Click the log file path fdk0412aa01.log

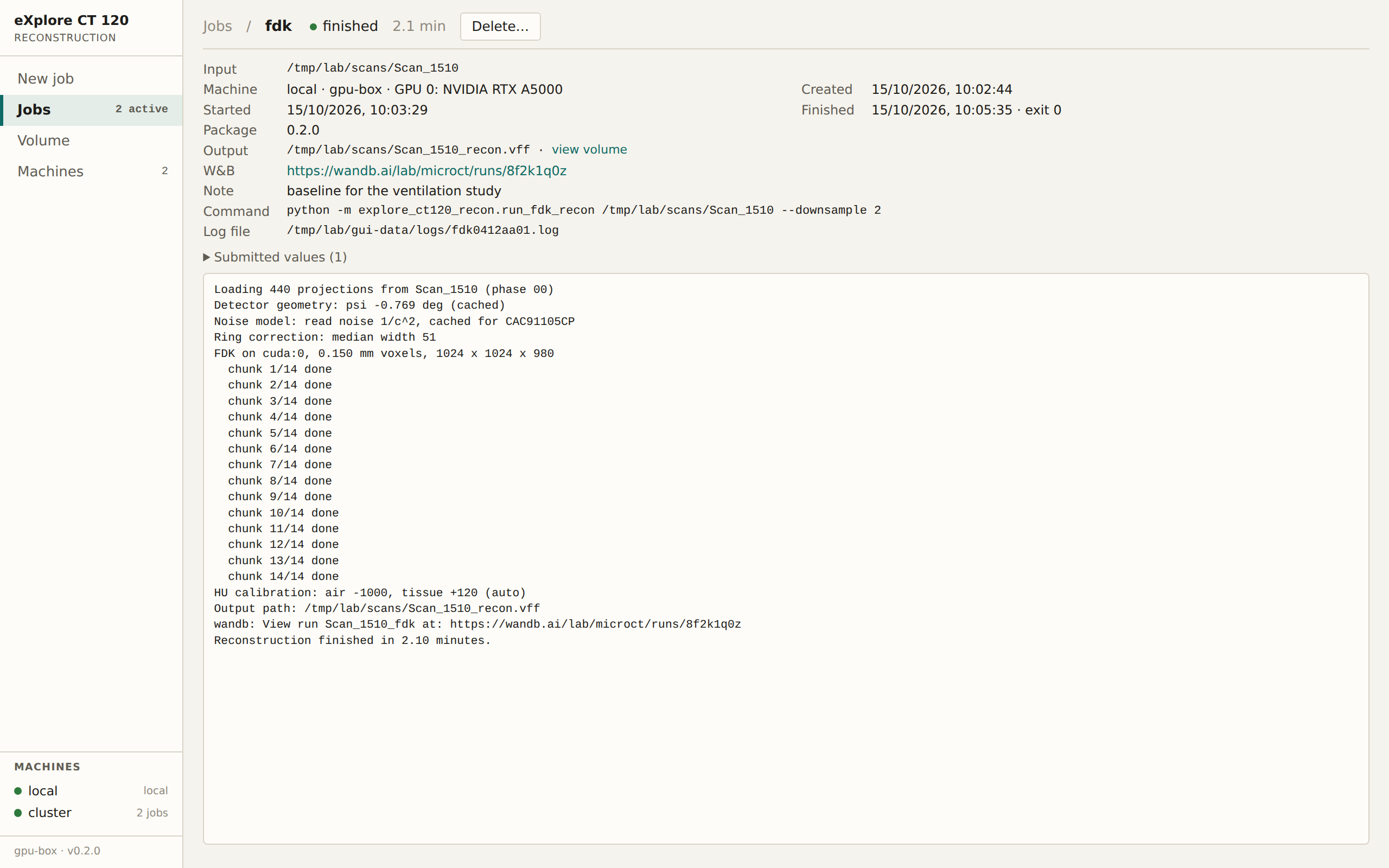click(x=423, y=231)
